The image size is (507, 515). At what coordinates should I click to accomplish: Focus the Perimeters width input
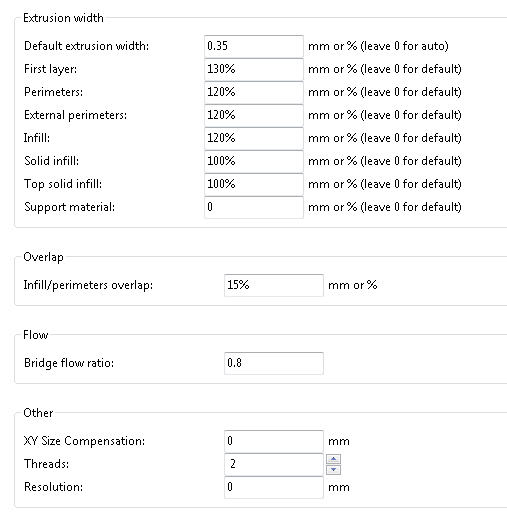(x=254, y=92)
